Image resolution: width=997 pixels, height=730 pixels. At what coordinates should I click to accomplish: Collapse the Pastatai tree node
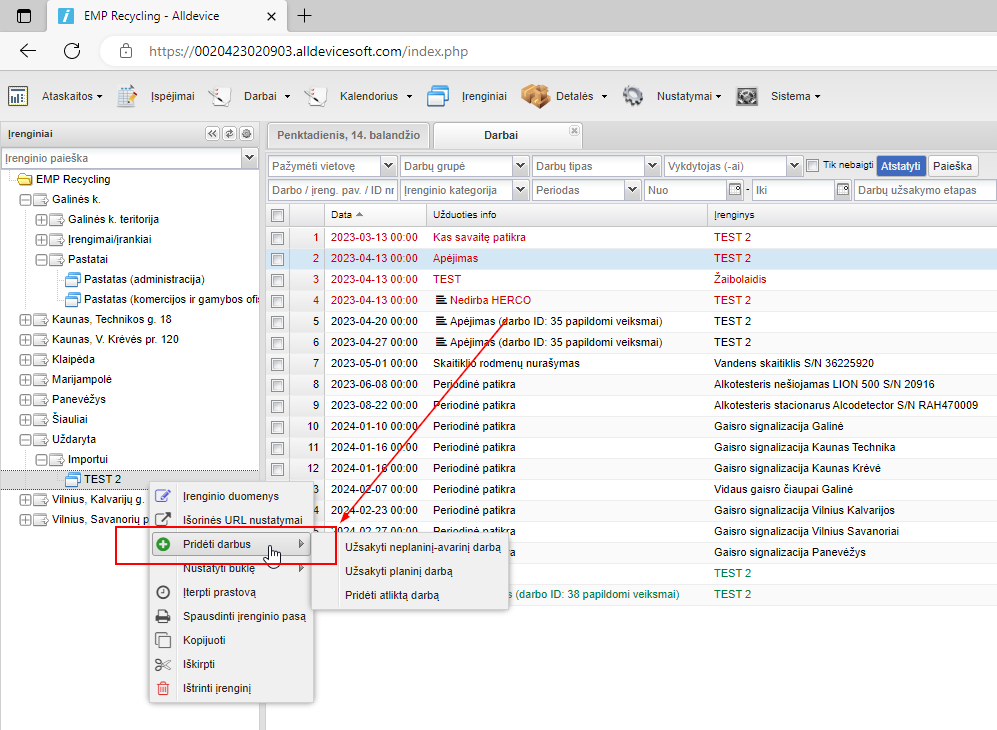click(x=42, y=259)
